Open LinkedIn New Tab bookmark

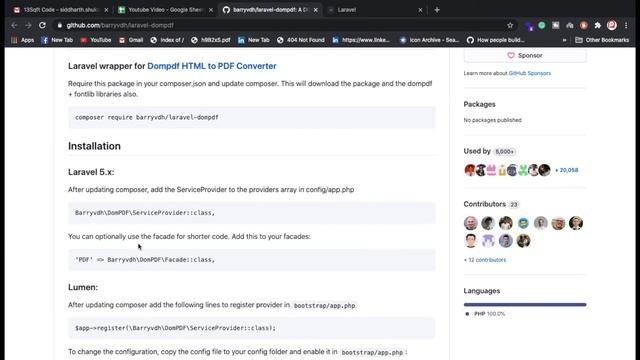254,40
